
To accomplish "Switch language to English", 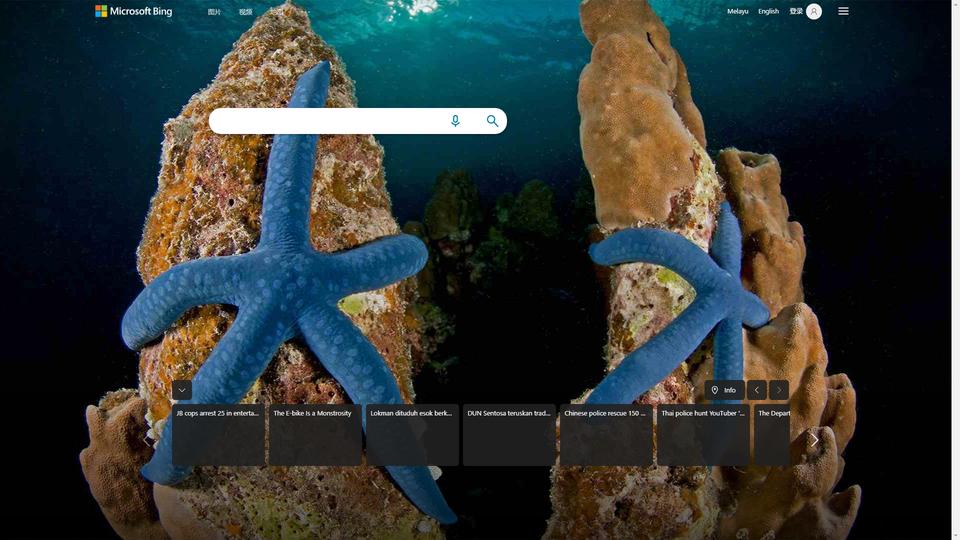I will pyautogui.click(x=768, y=11).
